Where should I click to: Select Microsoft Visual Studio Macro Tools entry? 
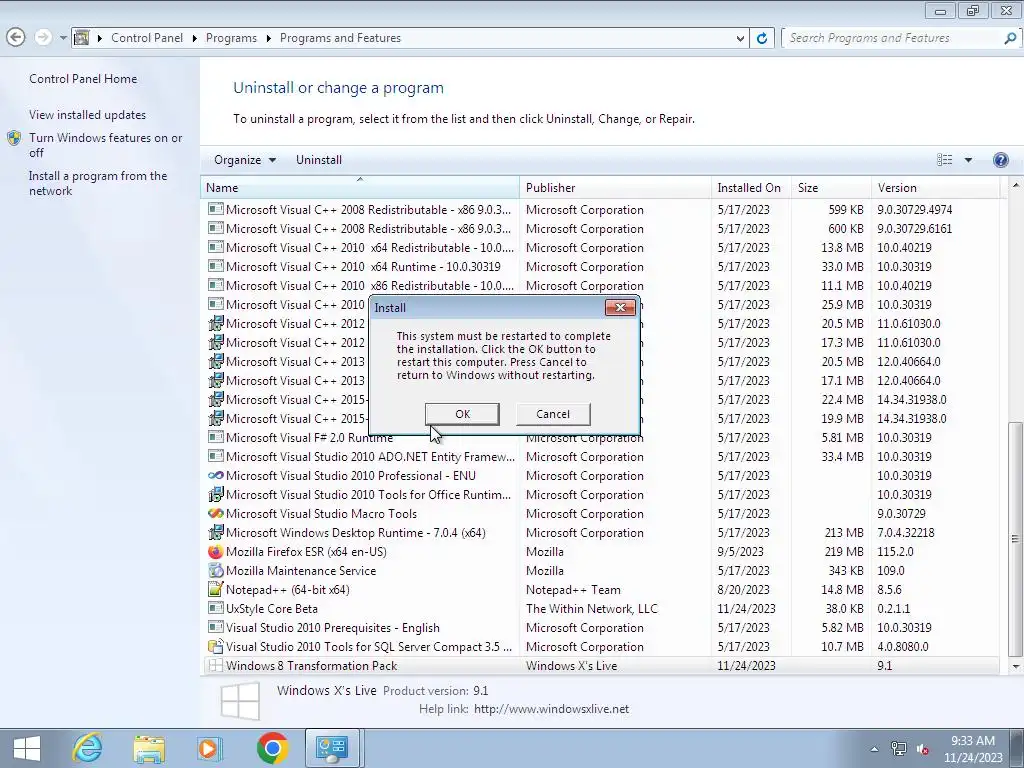600,514
